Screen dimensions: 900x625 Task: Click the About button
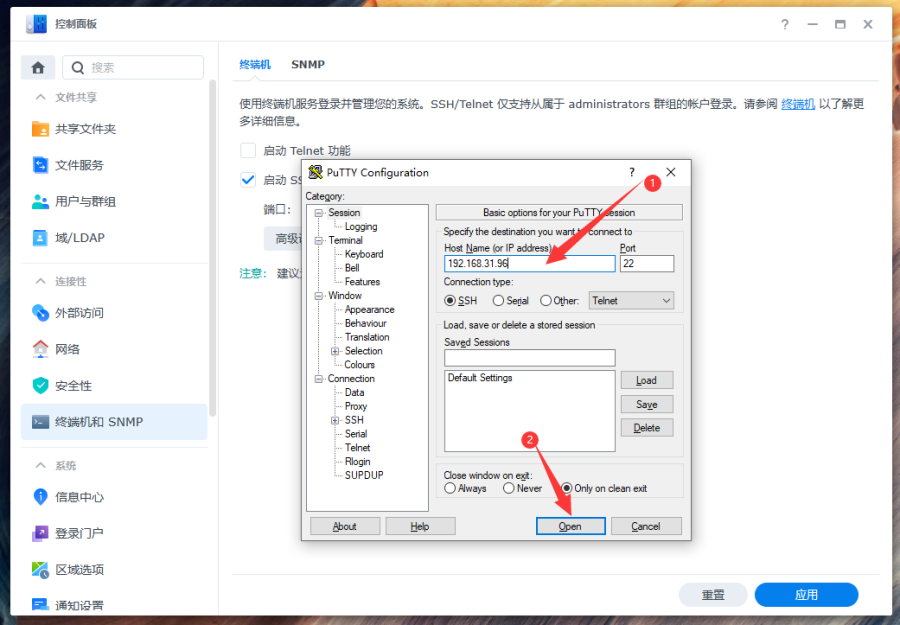click(x=345, y=526)
